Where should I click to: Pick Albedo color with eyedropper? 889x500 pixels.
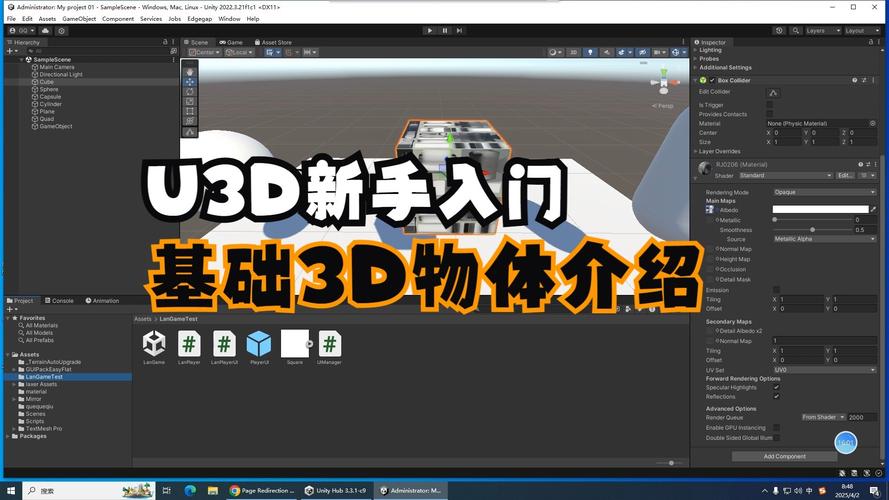click(x=873, y=210)
